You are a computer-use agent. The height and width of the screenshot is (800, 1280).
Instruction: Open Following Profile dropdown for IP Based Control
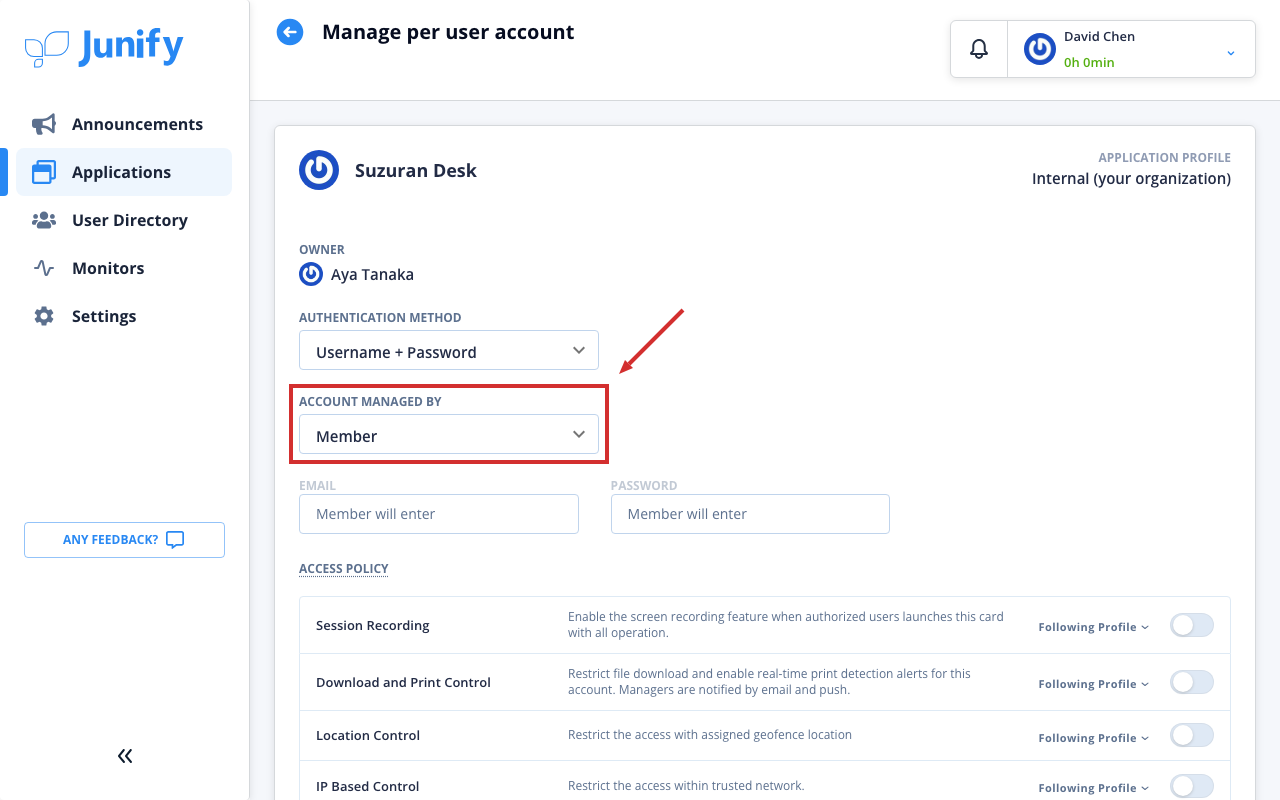(x=1094, y=788)
